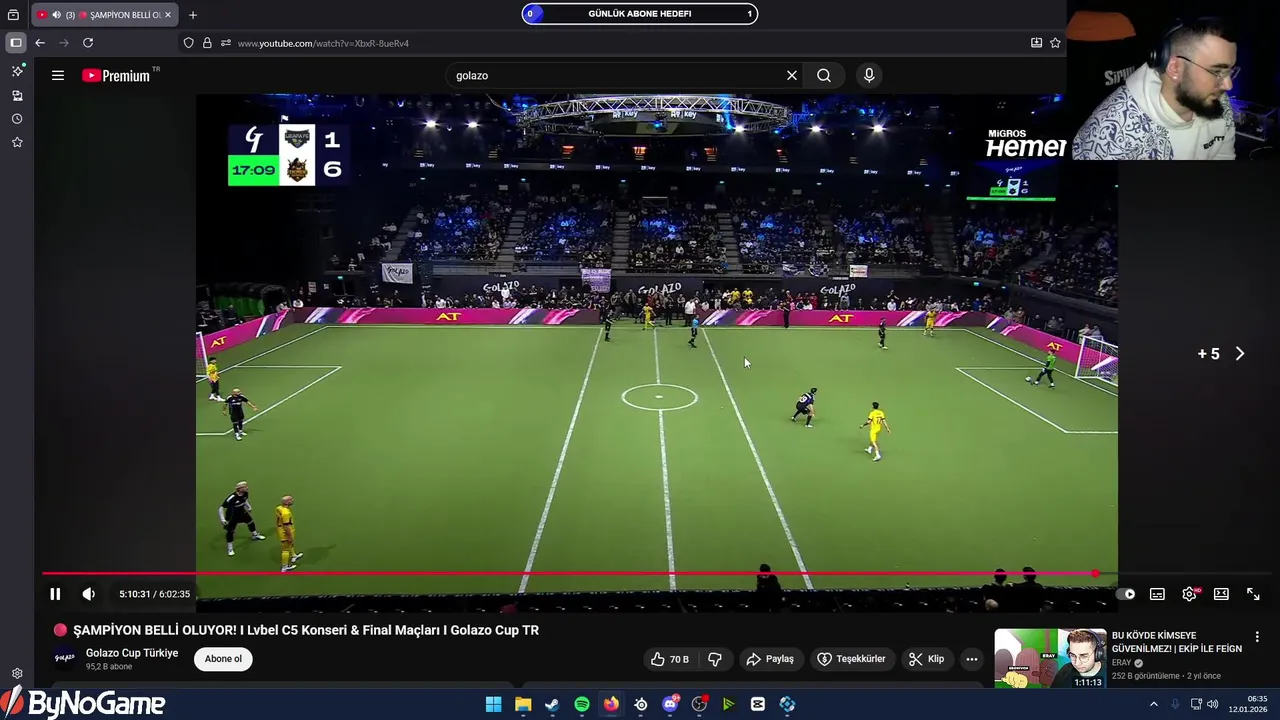Open Spotify from taskbar
The image size is (1280, 720).
pos(582,704)
